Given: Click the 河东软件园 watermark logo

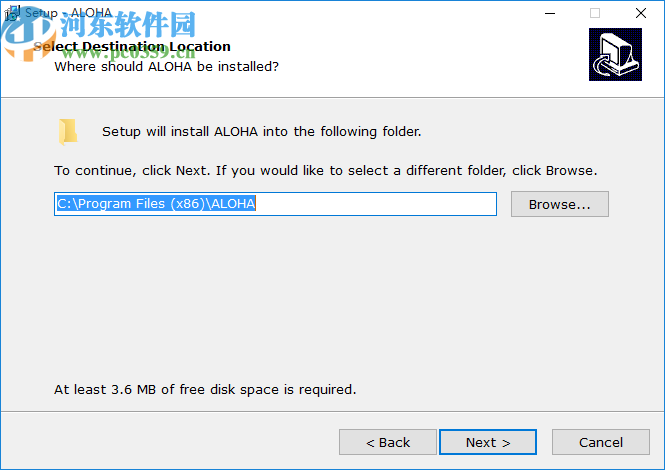Looking at the screenshot, I should pyautogui.click(x=125, y=24).
